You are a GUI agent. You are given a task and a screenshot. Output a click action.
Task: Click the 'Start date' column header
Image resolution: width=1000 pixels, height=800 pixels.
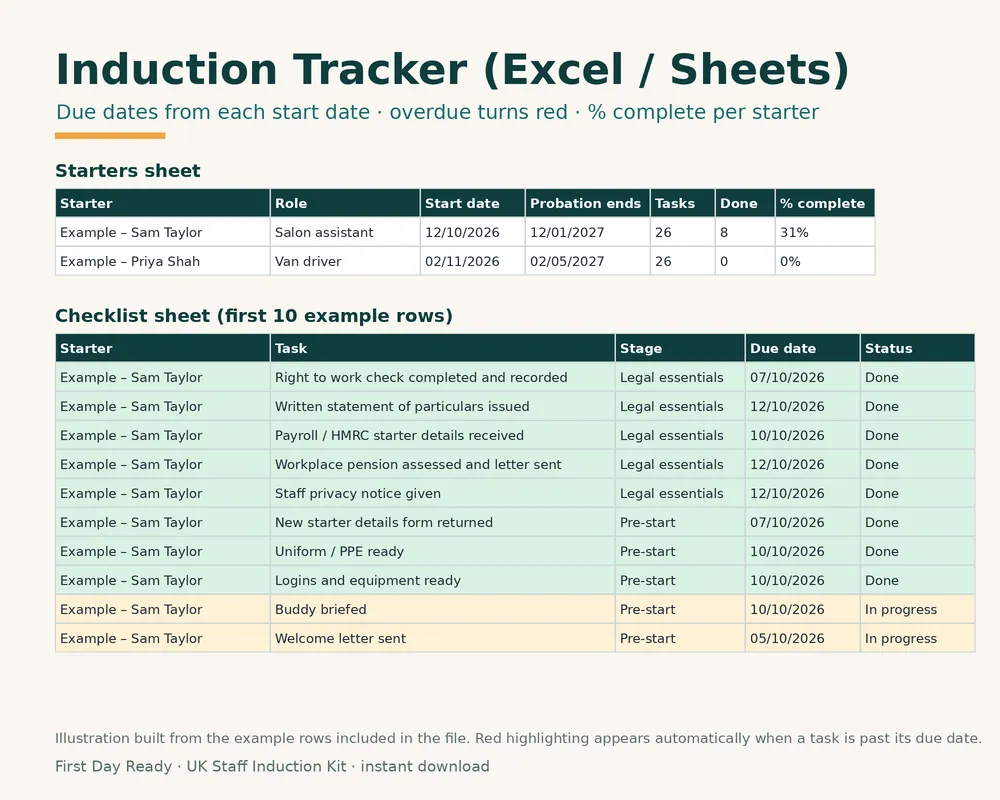[x=473, y=203]
